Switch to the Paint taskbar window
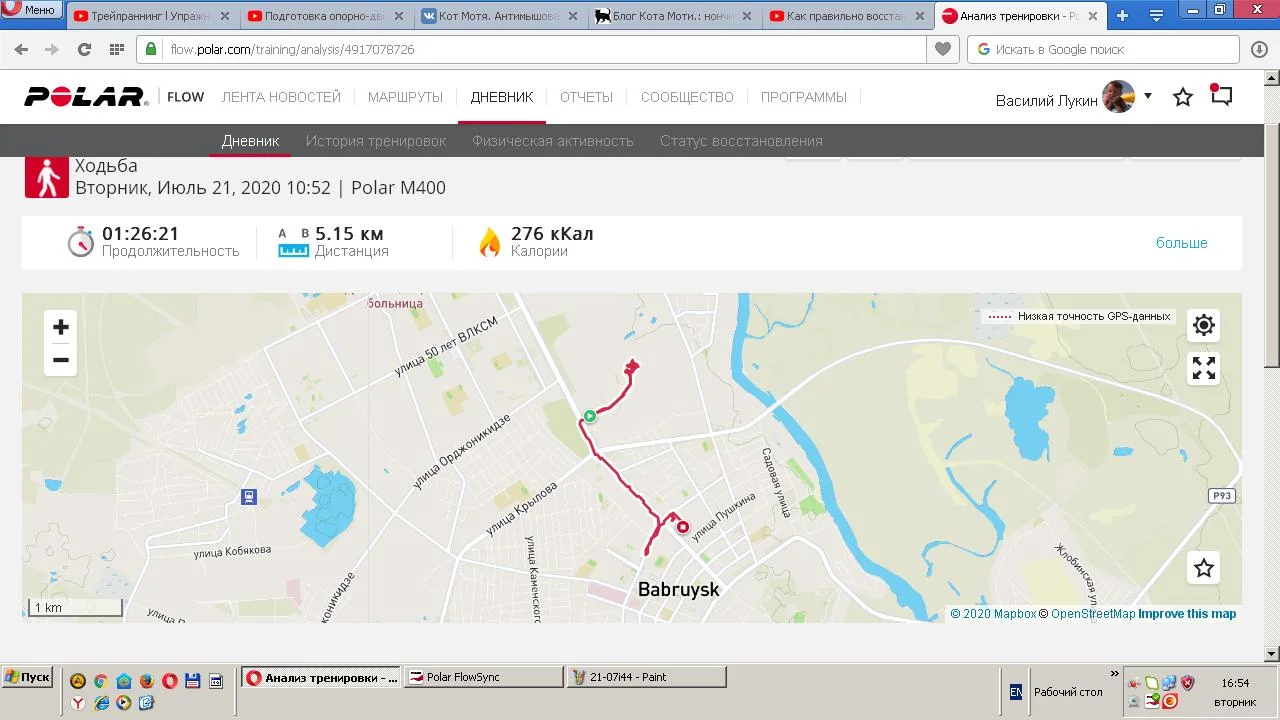 [646, 677]
